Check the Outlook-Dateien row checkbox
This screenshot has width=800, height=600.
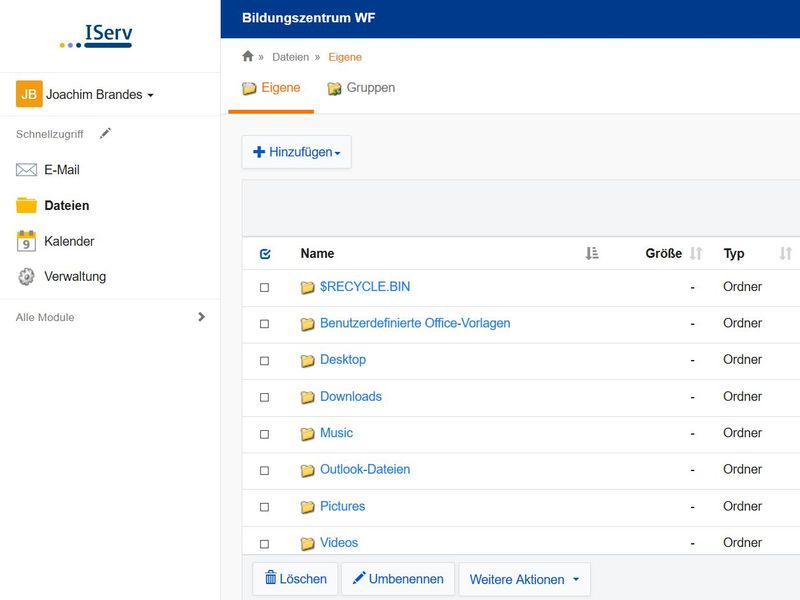coord(264,470)
